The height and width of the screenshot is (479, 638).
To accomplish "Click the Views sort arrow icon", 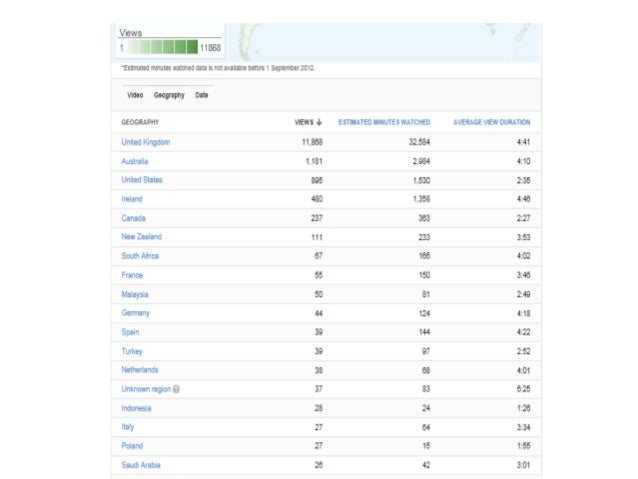I will 319,122.
